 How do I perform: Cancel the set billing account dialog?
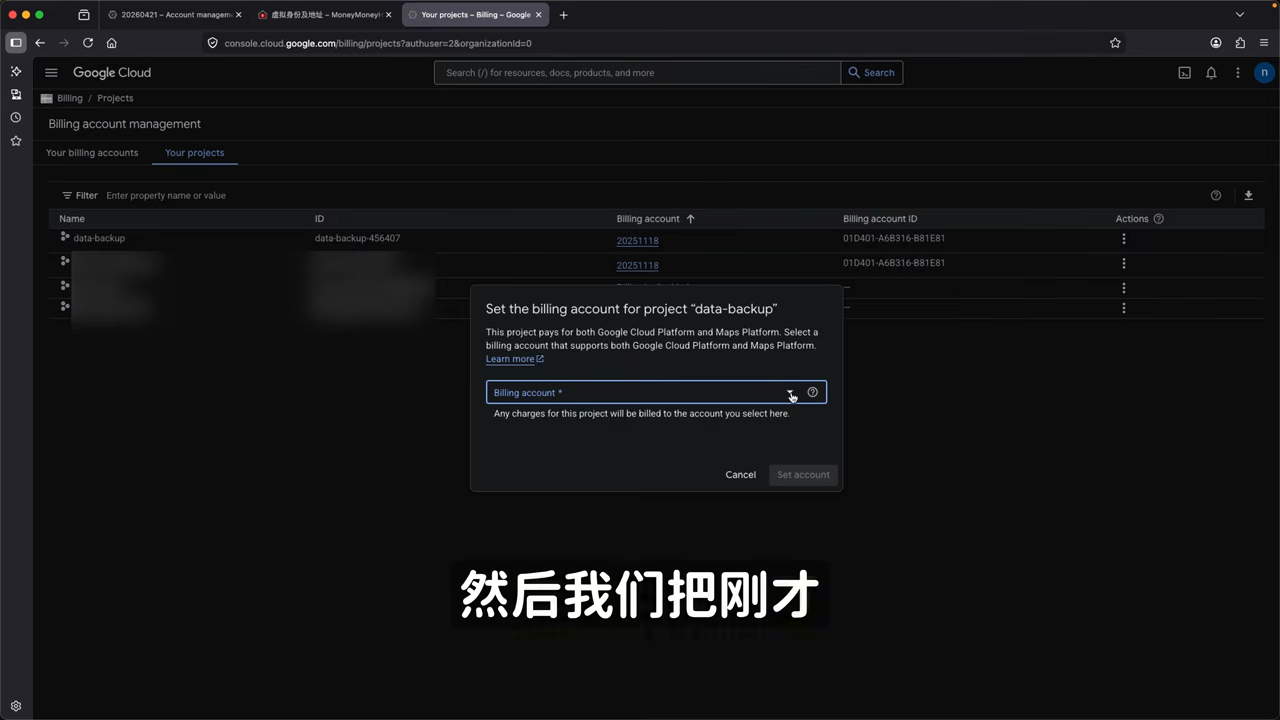point(741,475)
